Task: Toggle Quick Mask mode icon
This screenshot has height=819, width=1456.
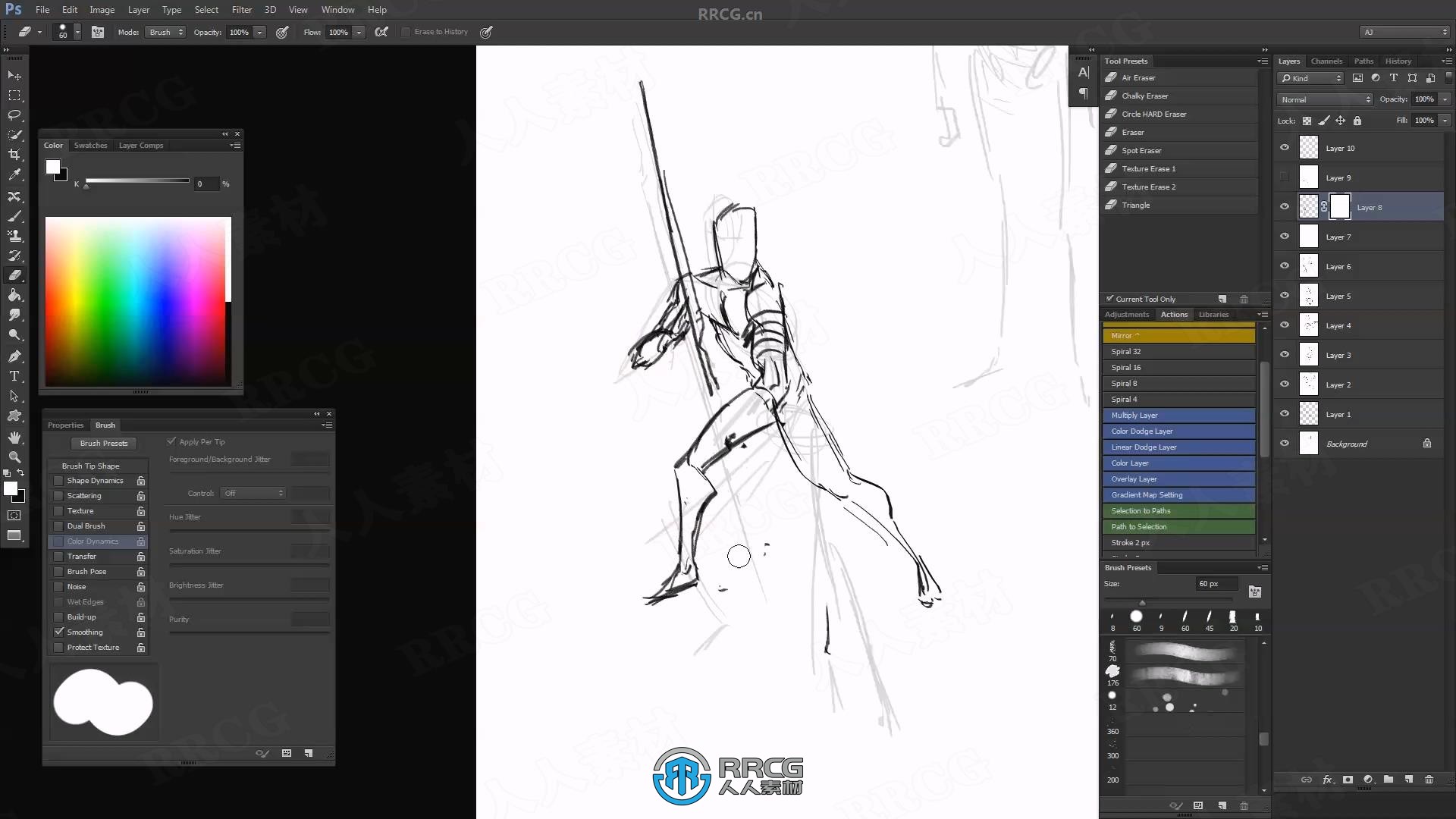Action: coord(14,516)
